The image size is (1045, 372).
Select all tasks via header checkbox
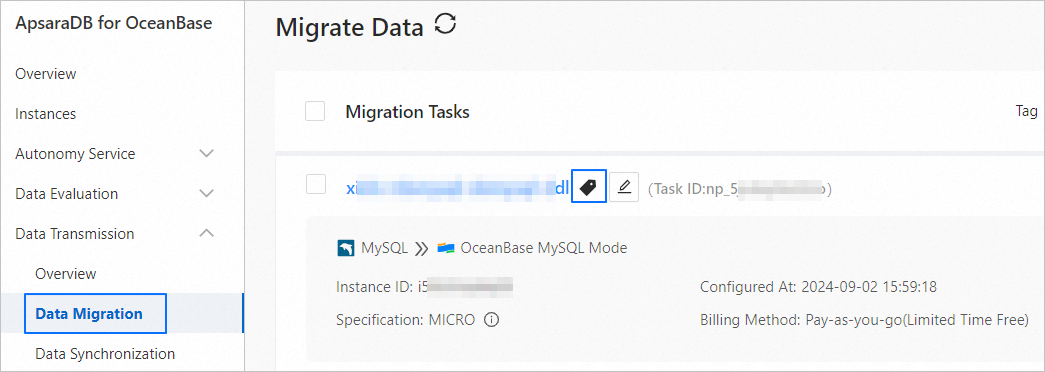[x=315, y=111]
